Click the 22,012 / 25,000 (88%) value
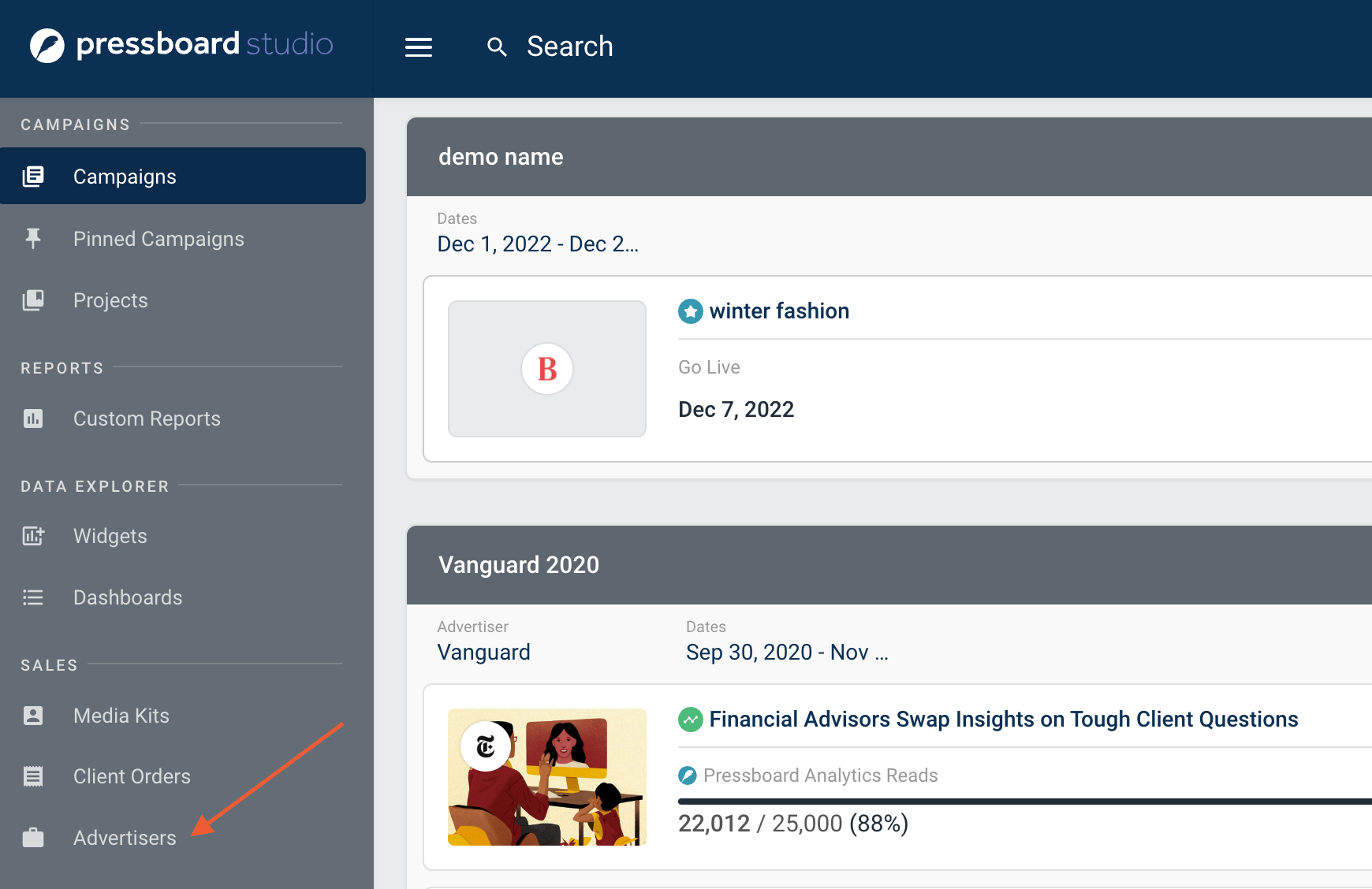The width and height of the screenshot is (1372, 889). [793, 824]
